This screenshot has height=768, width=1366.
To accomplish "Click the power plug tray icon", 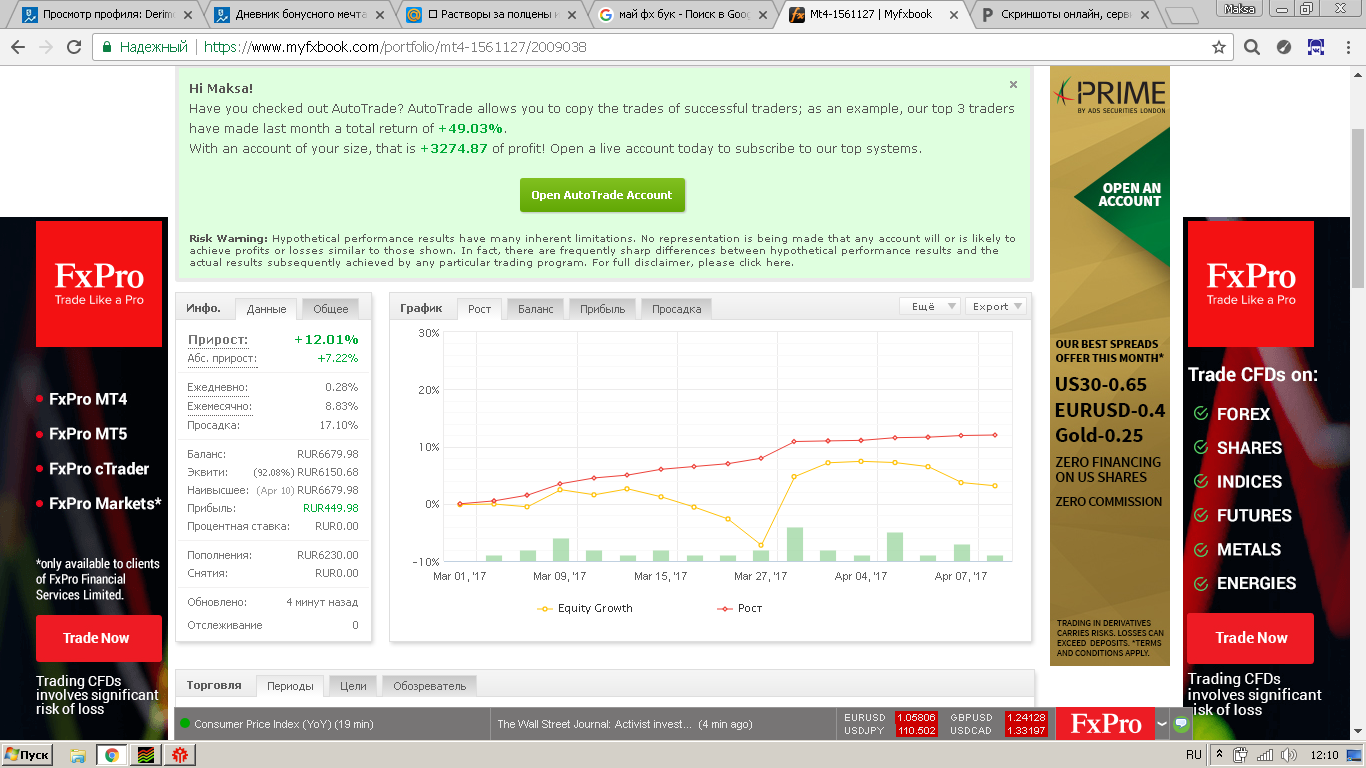I will 1240,755.
